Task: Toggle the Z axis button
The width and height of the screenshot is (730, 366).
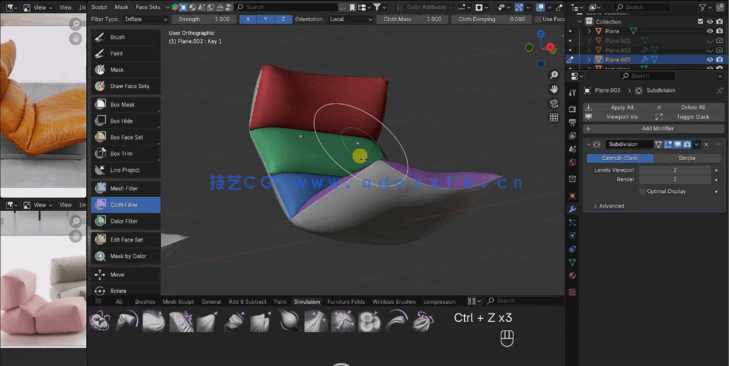Action: [x=284, y=19]
